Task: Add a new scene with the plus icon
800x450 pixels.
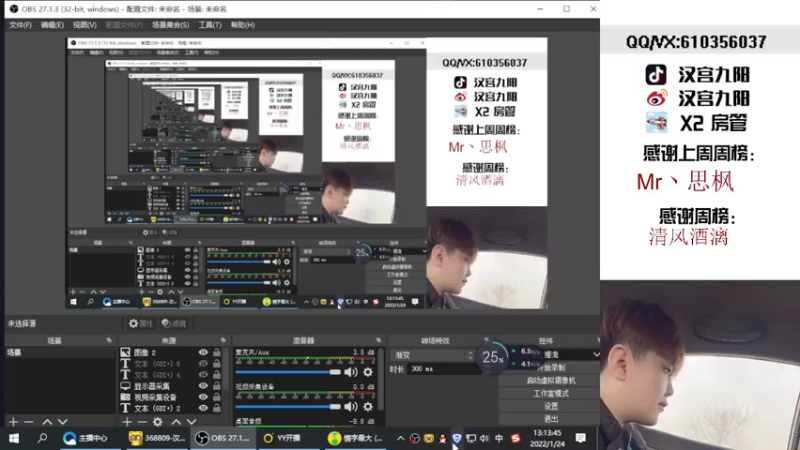Action: click(13, 422)
